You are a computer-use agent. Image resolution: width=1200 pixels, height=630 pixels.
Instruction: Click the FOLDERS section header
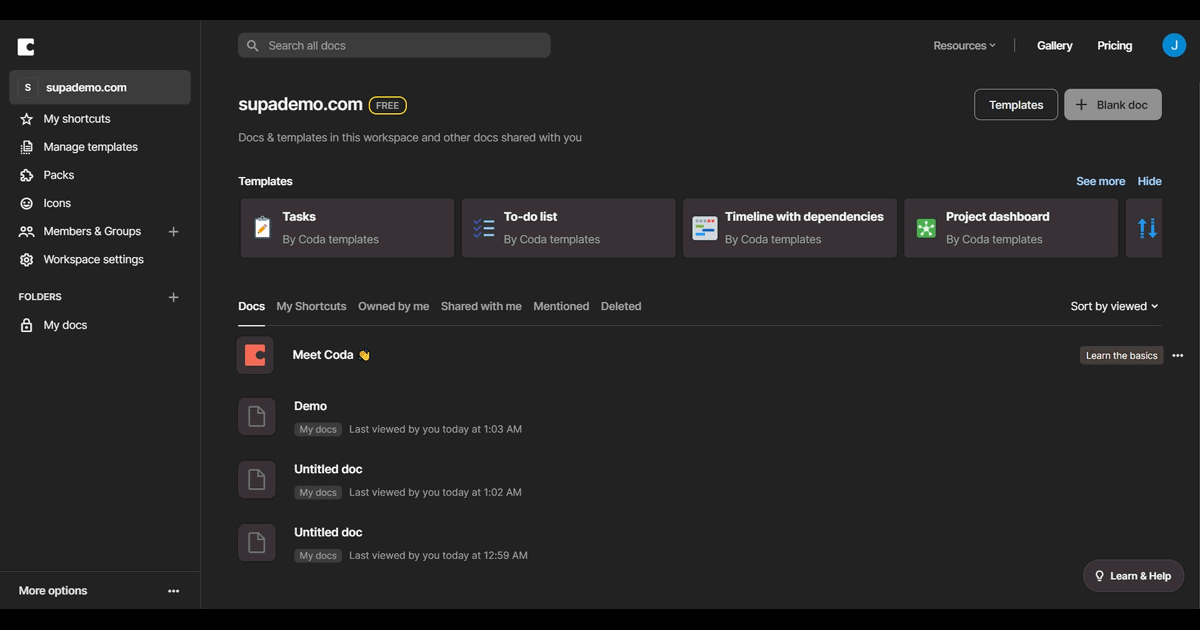click(x=40, y=297)
